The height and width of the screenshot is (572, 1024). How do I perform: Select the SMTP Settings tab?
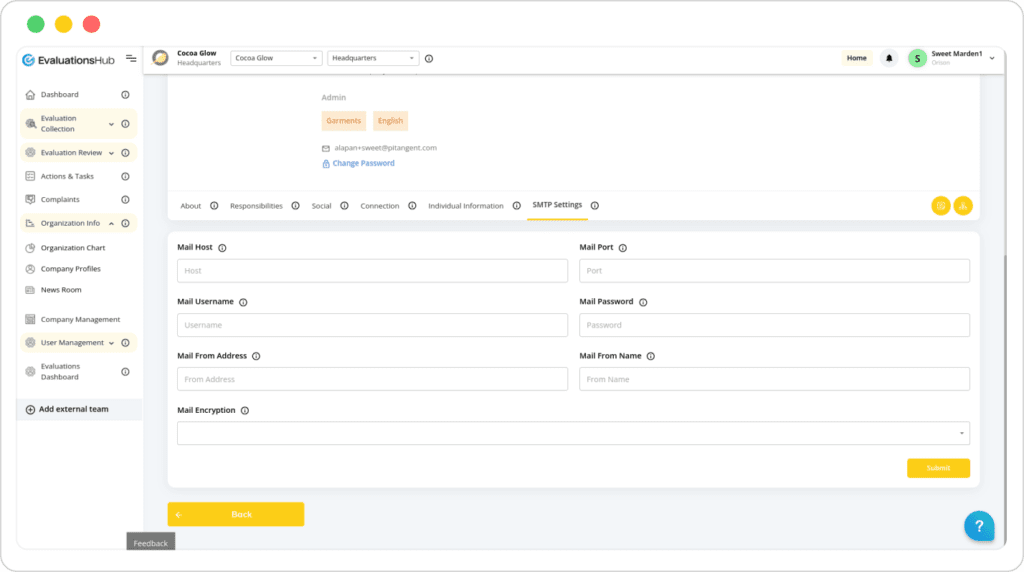(x=557, y=205)
